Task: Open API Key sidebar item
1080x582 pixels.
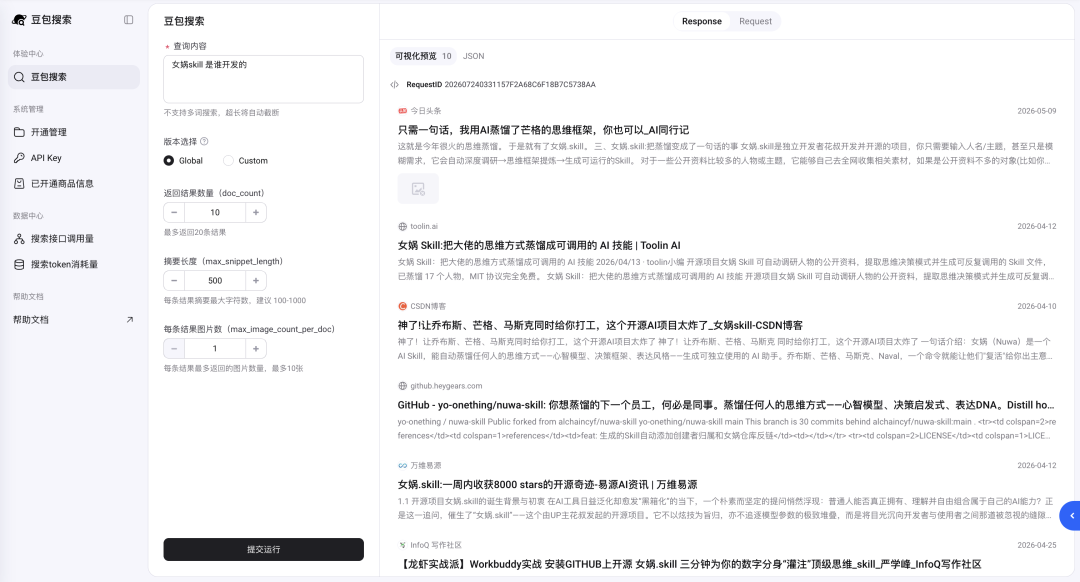Action: point(74,158)
